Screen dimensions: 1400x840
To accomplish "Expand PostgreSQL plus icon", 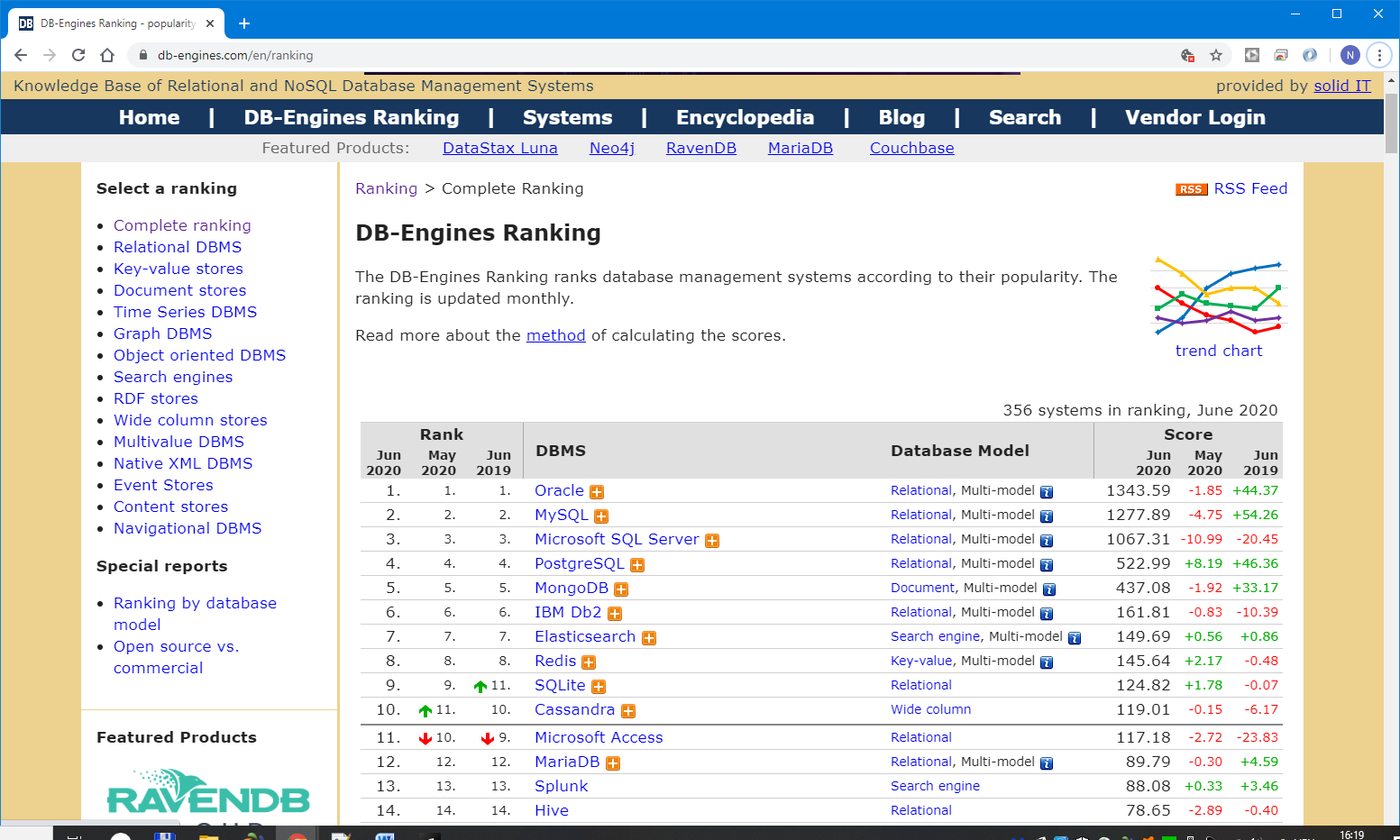I will (637, 565).
